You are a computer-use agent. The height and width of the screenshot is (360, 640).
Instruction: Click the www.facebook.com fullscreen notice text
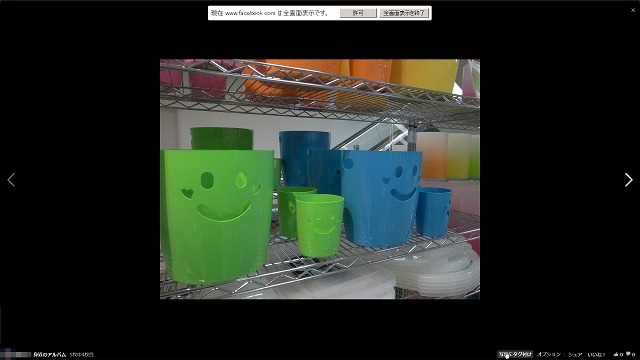(269, 13)
